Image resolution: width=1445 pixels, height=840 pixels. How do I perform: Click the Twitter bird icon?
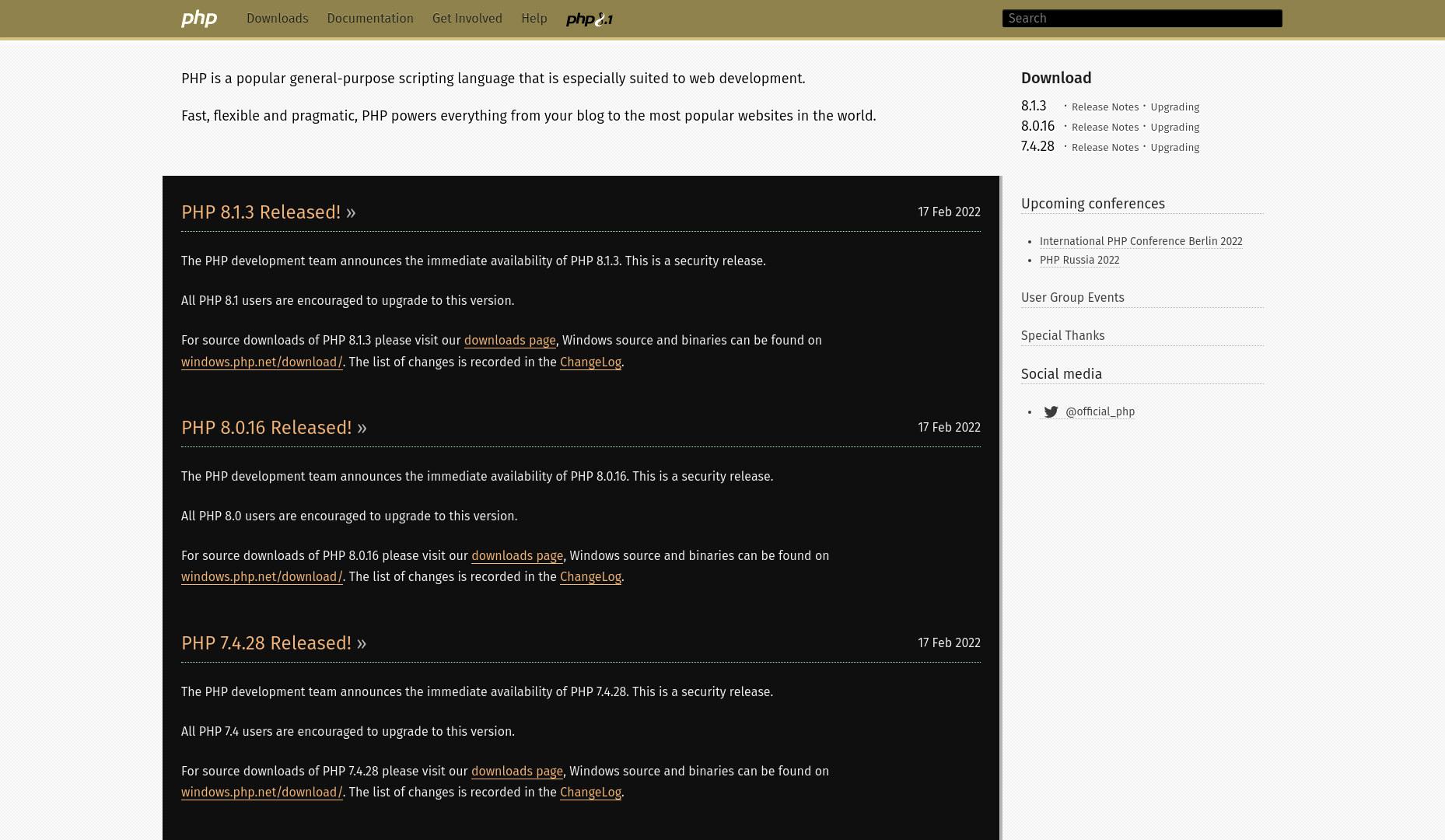[1051, 412]
